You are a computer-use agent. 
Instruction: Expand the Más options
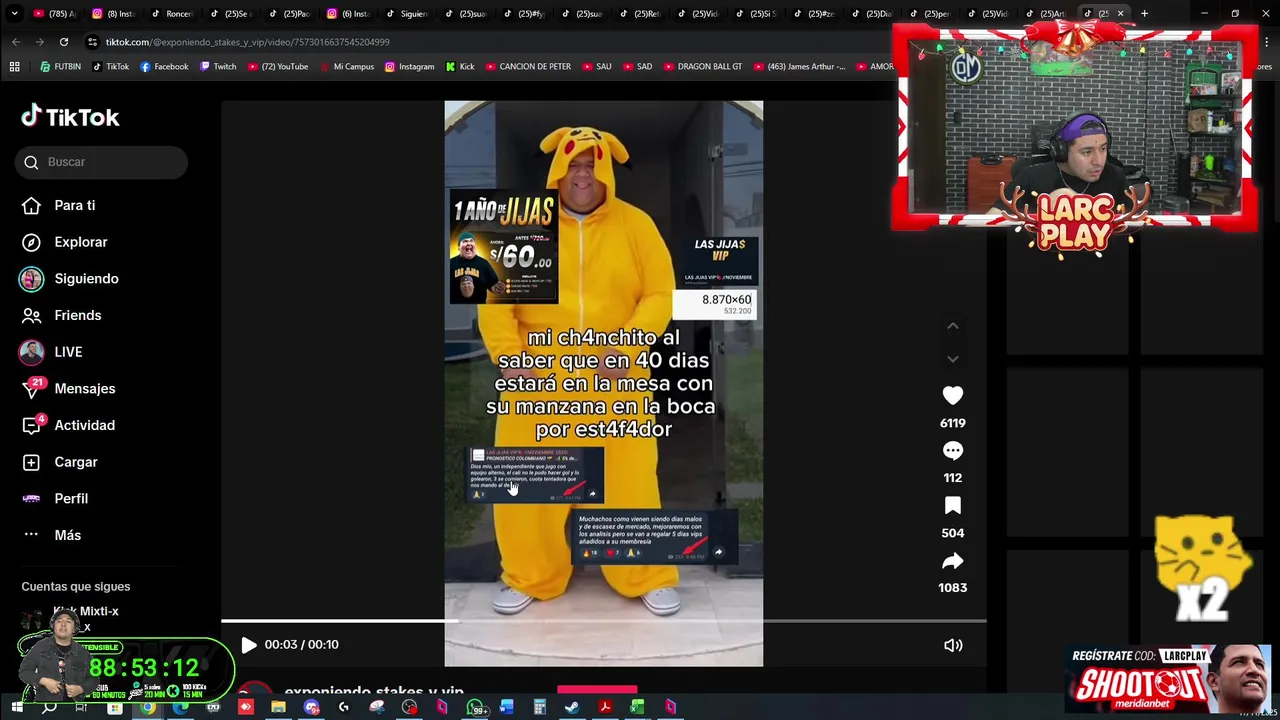pos(51,535)
